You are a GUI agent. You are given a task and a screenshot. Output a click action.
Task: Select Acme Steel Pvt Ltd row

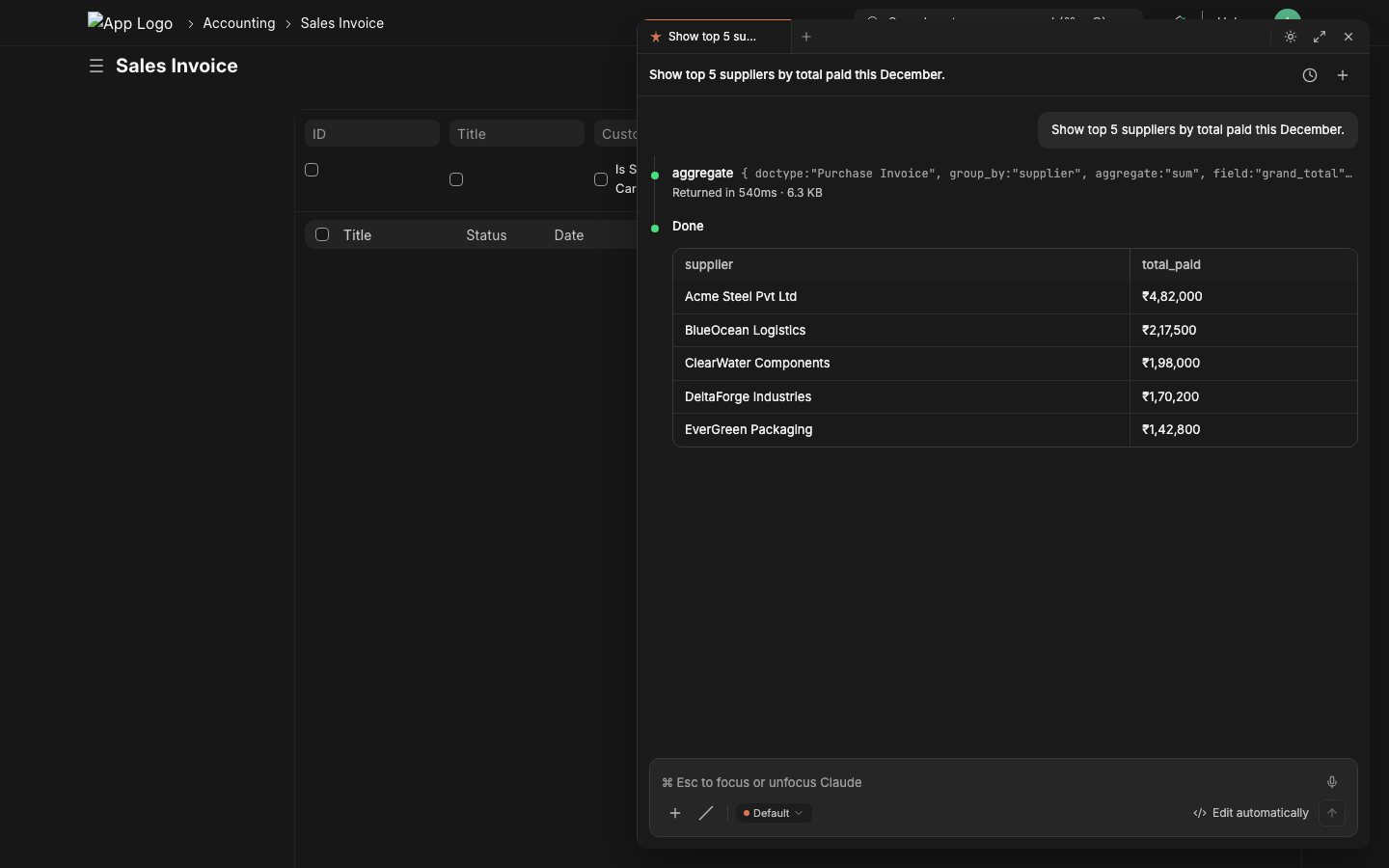click(1015, 297)
